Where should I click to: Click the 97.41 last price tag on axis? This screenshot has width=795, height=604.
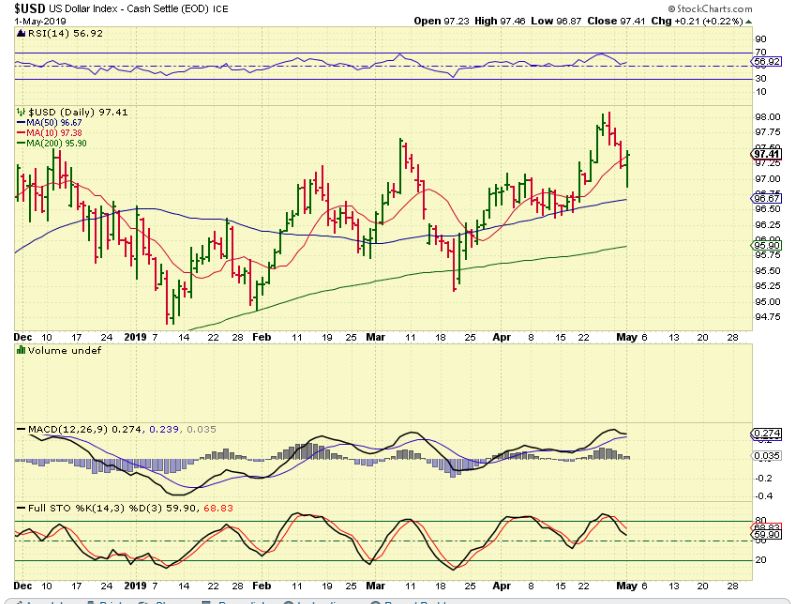point(767,154)
